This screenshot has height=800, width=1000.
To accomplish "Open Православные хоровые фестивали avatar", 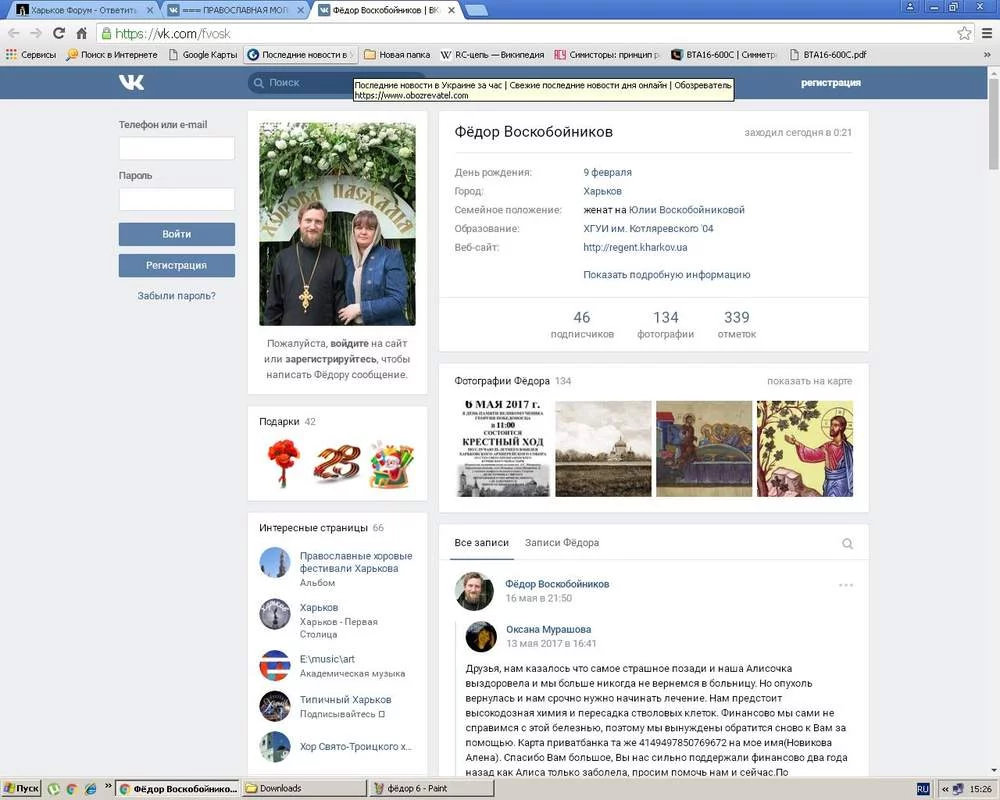I will point(275,562).
